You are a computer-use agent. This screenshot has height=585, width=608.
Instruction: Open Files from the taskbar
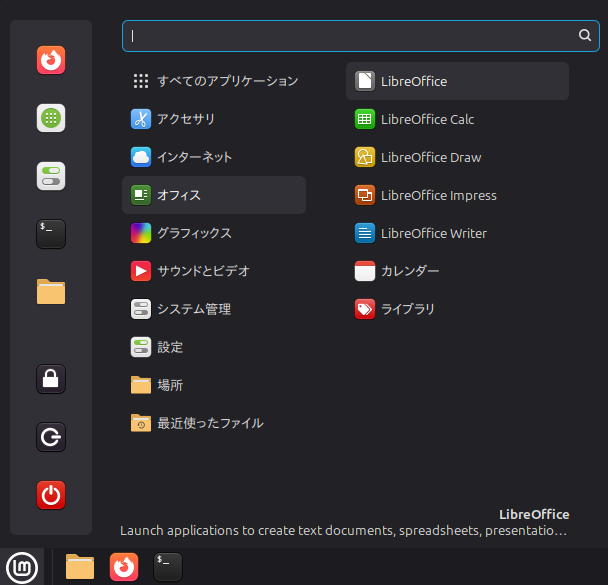[x=80, y=567]
